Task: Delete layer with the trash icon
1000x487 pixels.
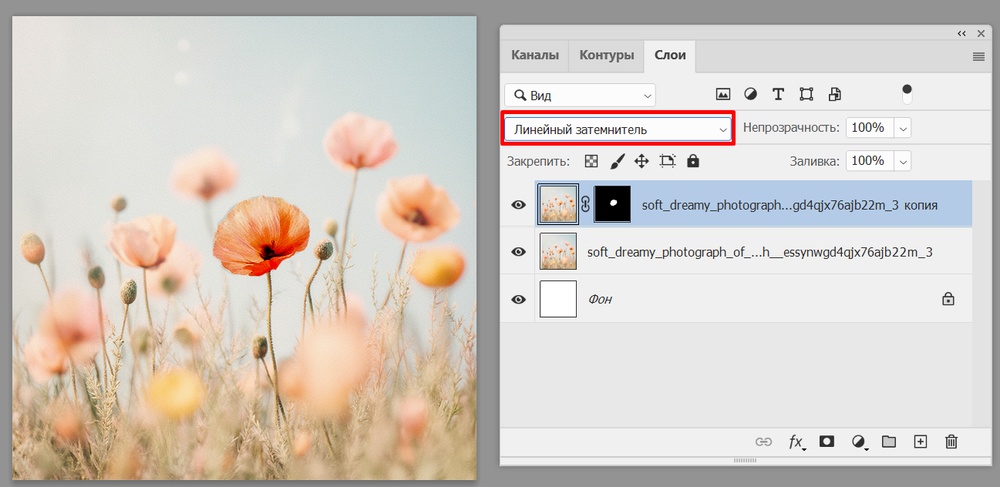Action: (951, 441)
